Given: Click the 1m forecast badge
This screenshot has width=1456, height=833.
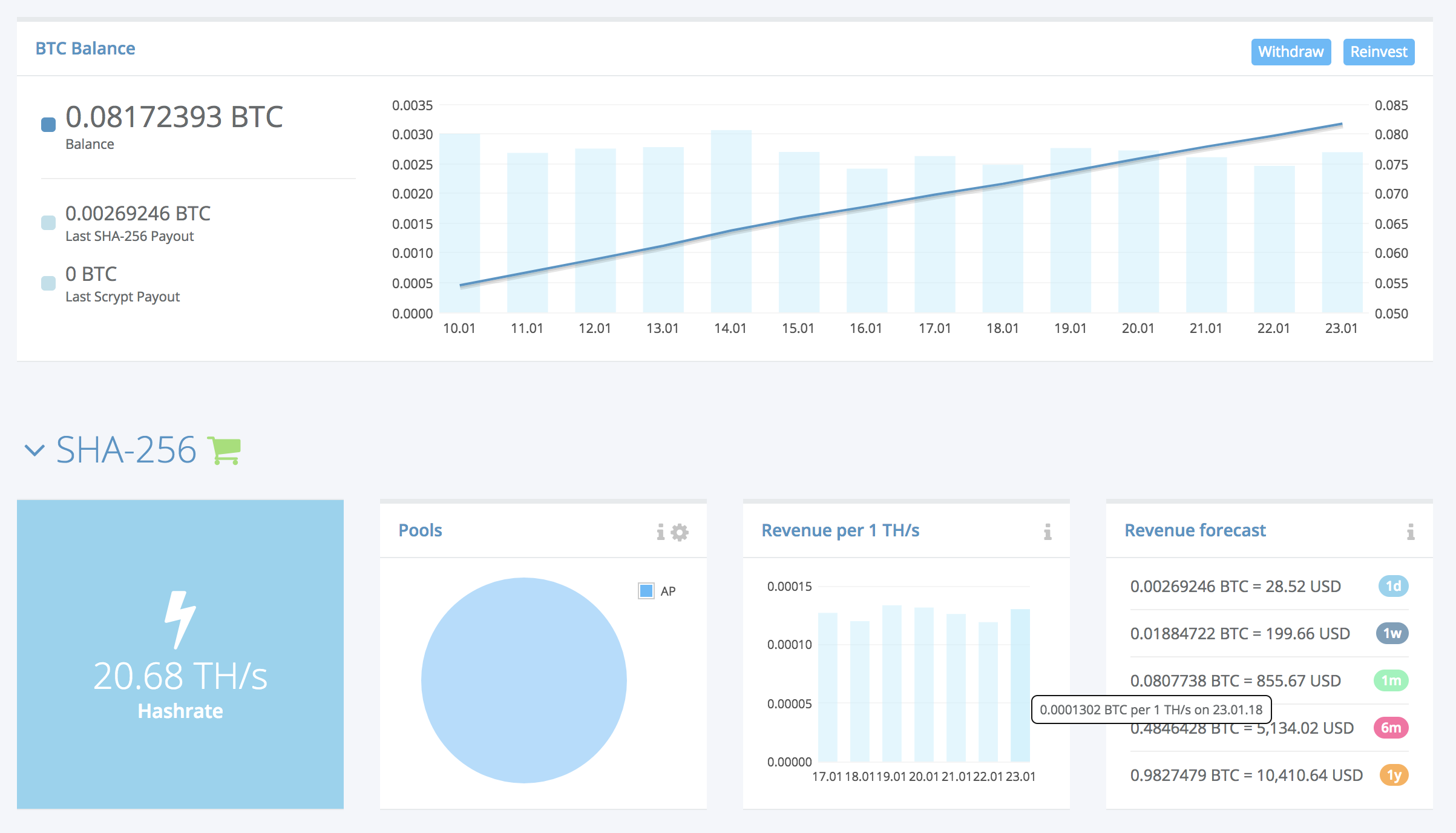Looking at the screenshot, I should pos(1391,680).
